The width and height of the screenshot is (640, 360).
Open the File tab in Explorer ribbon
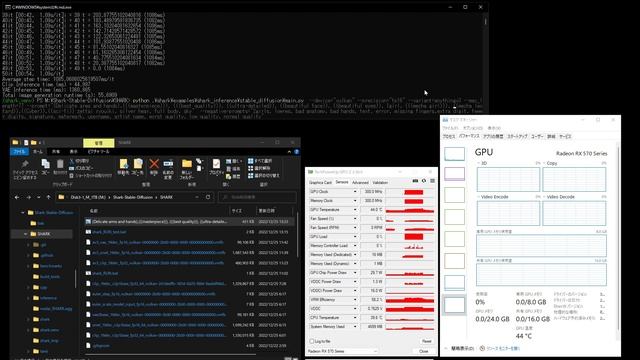tap(19, 151)
